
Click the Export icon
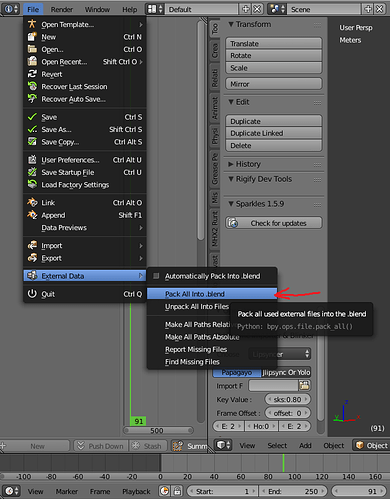(x=32, y=258)
